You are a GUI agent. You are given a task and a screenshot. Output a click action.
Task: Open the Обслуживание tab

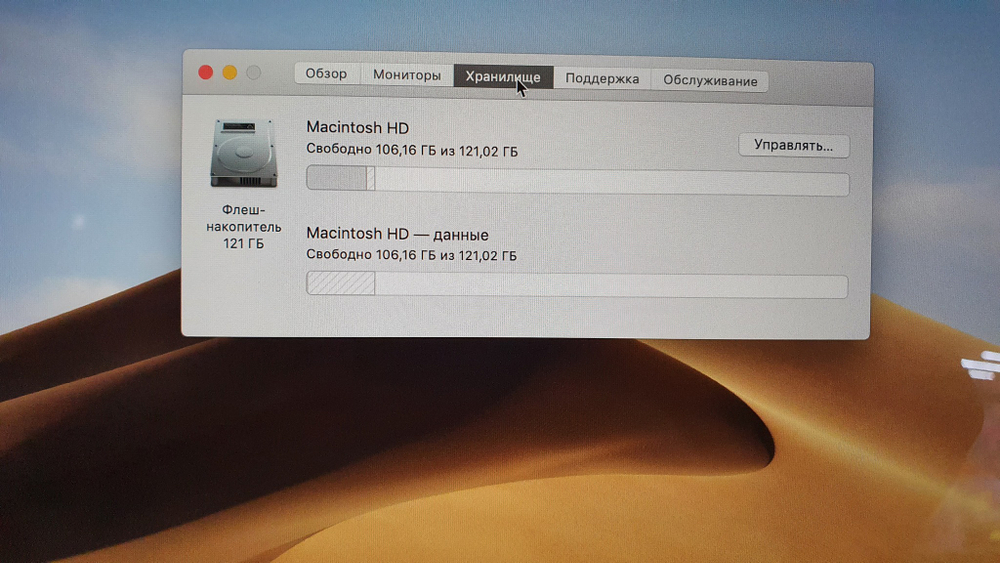point(710,81)
